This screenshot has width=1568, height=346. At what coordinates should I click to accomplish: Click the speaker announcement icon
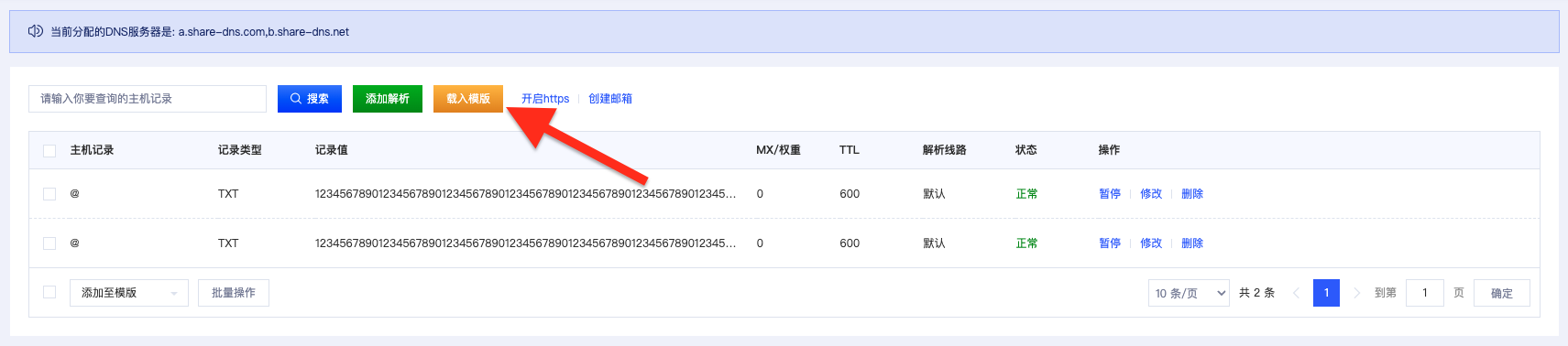coord(36,31)
